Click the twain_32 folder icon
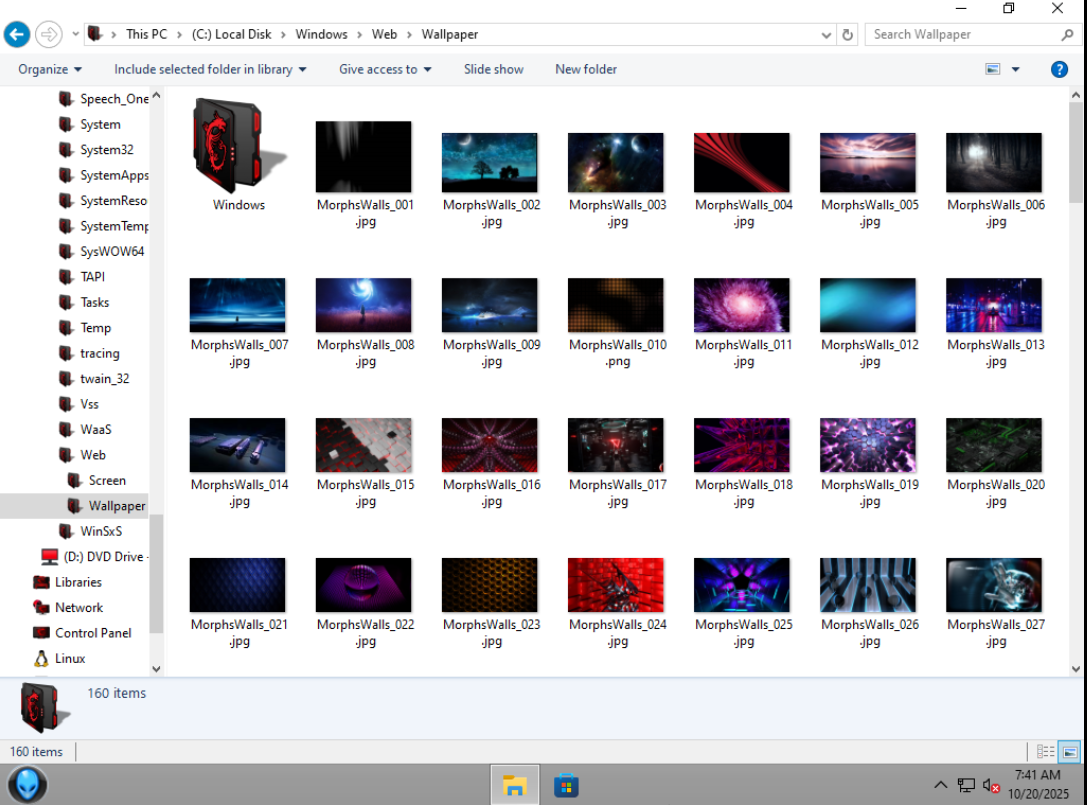1087x805 pixels. tap(66, 379)
